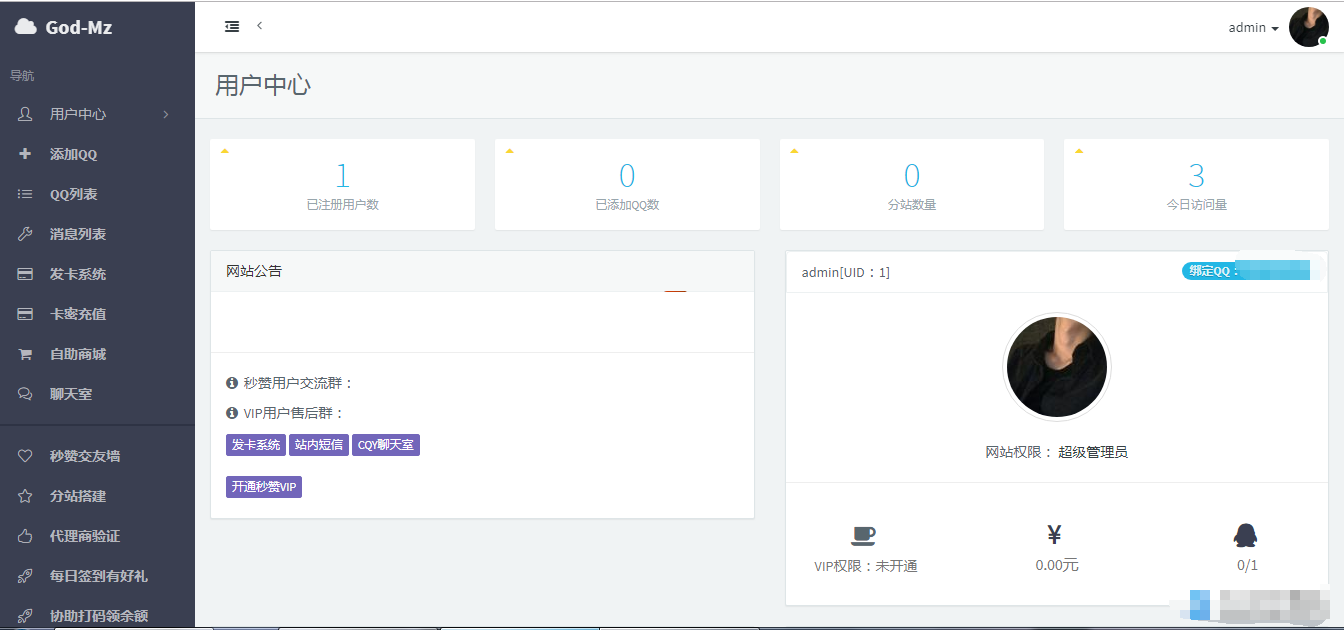Click the card icon beside 卡密充值
The image size is (1344, 630).
(25, 314)
